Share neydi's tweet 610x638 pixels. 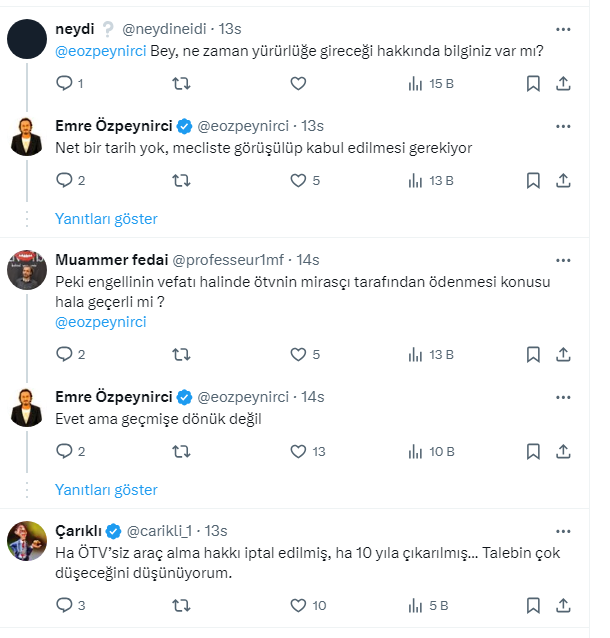click(x=563, y=84)
